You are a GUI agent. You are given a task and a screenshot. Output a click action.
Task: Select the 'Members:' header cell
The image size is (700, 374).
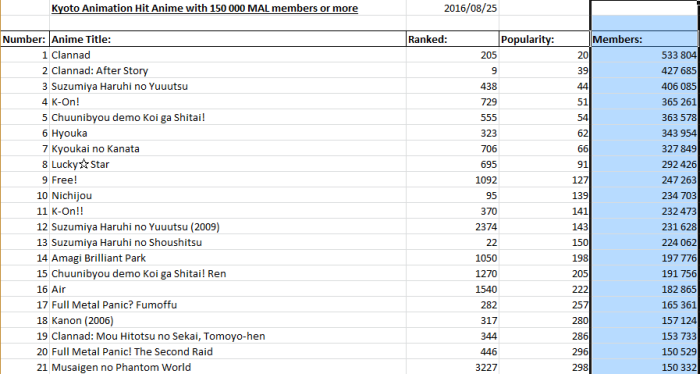(645, 39)
